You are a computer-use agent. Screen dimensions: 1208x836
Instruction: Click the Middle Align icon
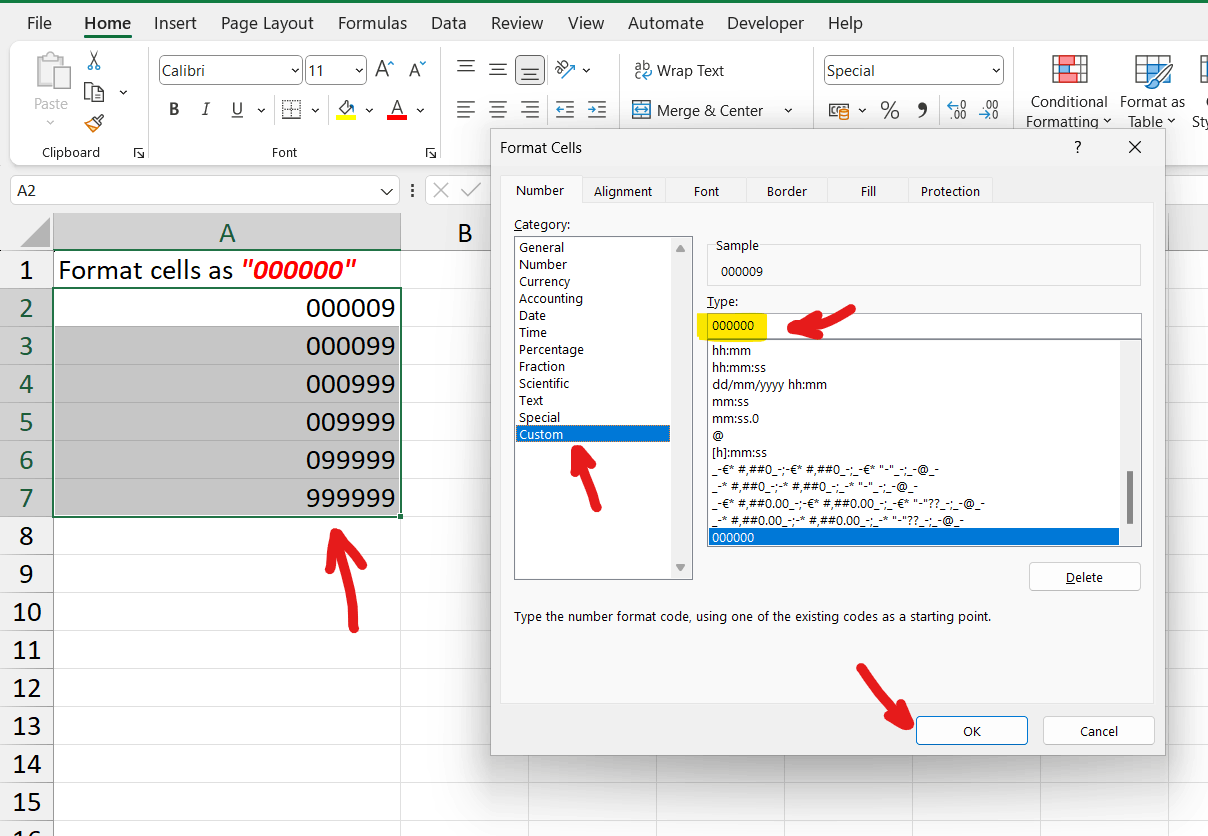pos(498,69)
